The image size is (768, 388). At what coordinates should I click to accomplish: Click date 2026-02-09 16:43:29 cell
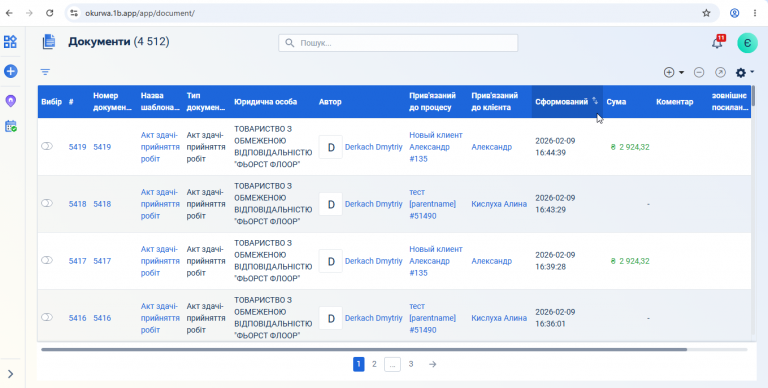point(555,204)
